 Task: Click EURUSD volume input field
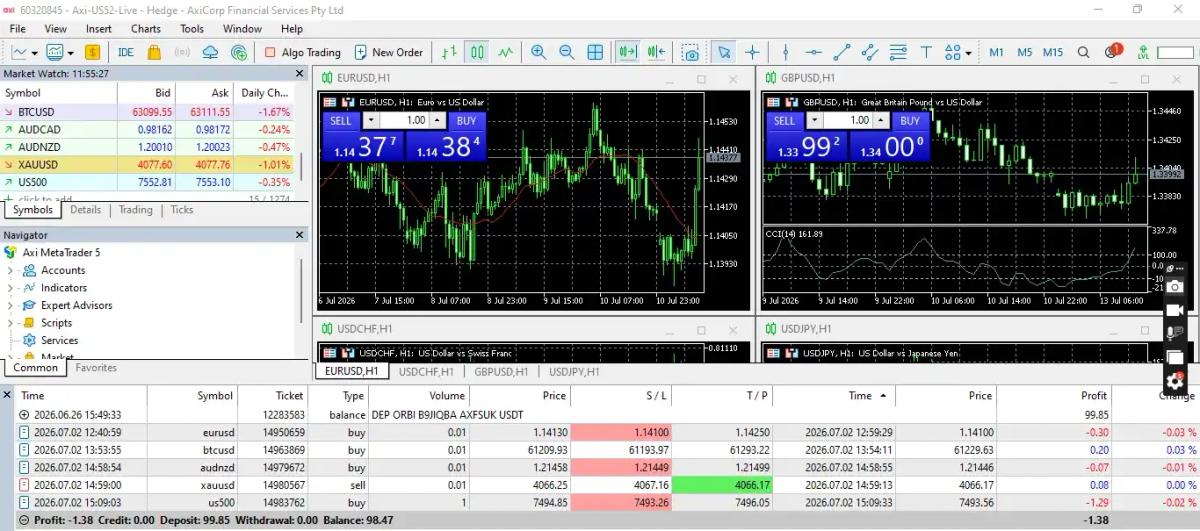click(x=404, y=120)
